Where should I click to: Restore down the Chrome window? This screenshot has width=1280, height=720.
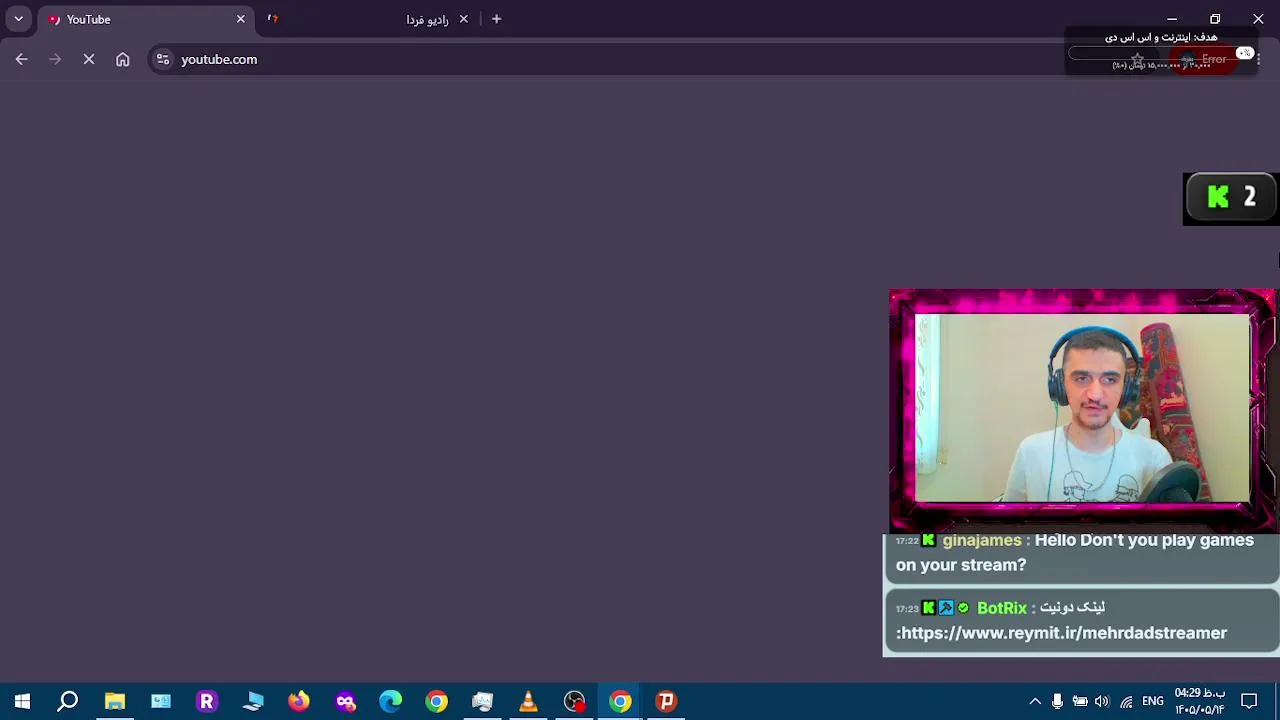pos(1215,19)
